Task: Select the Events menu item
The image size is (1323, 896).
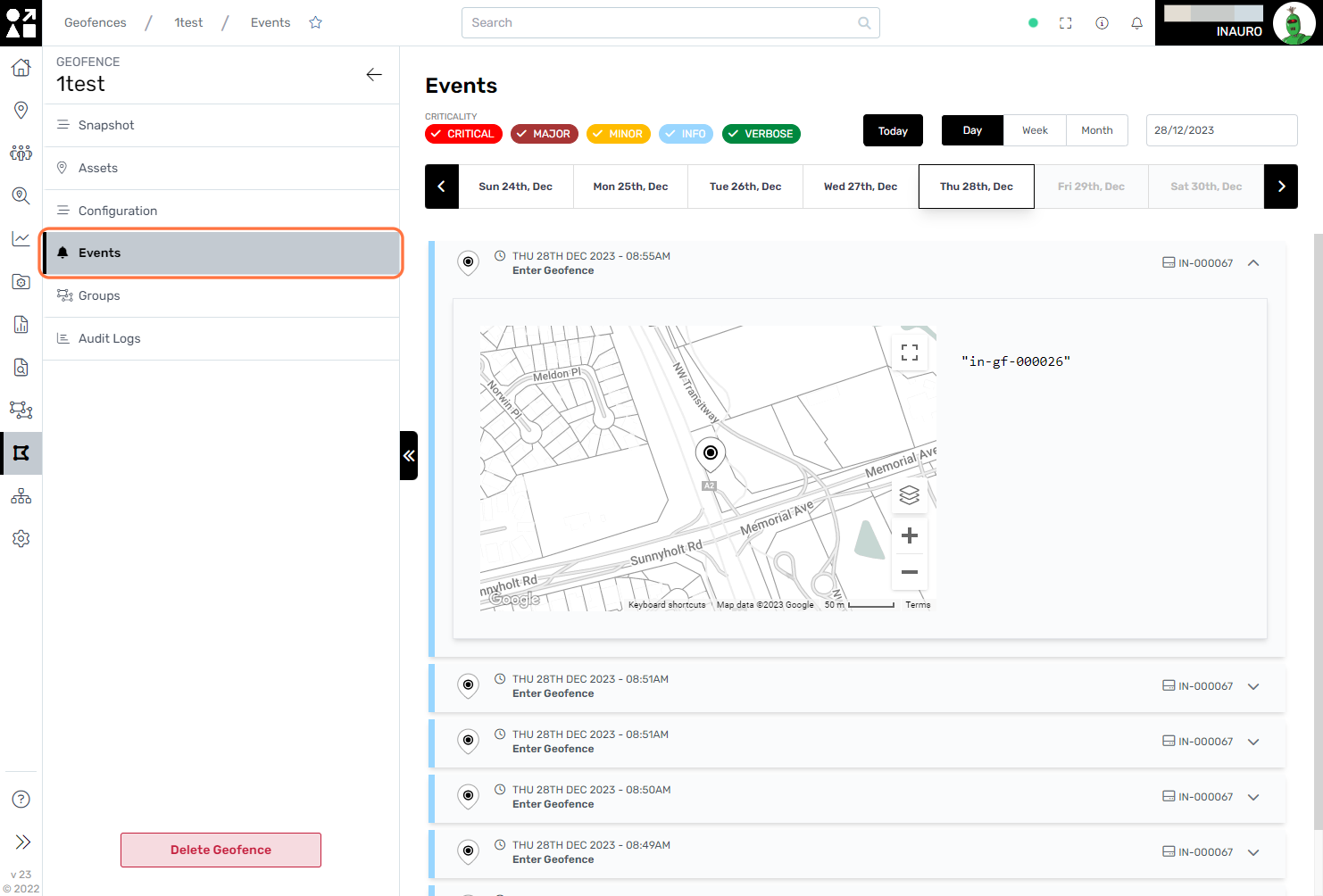Action: (x=221, y=253)
